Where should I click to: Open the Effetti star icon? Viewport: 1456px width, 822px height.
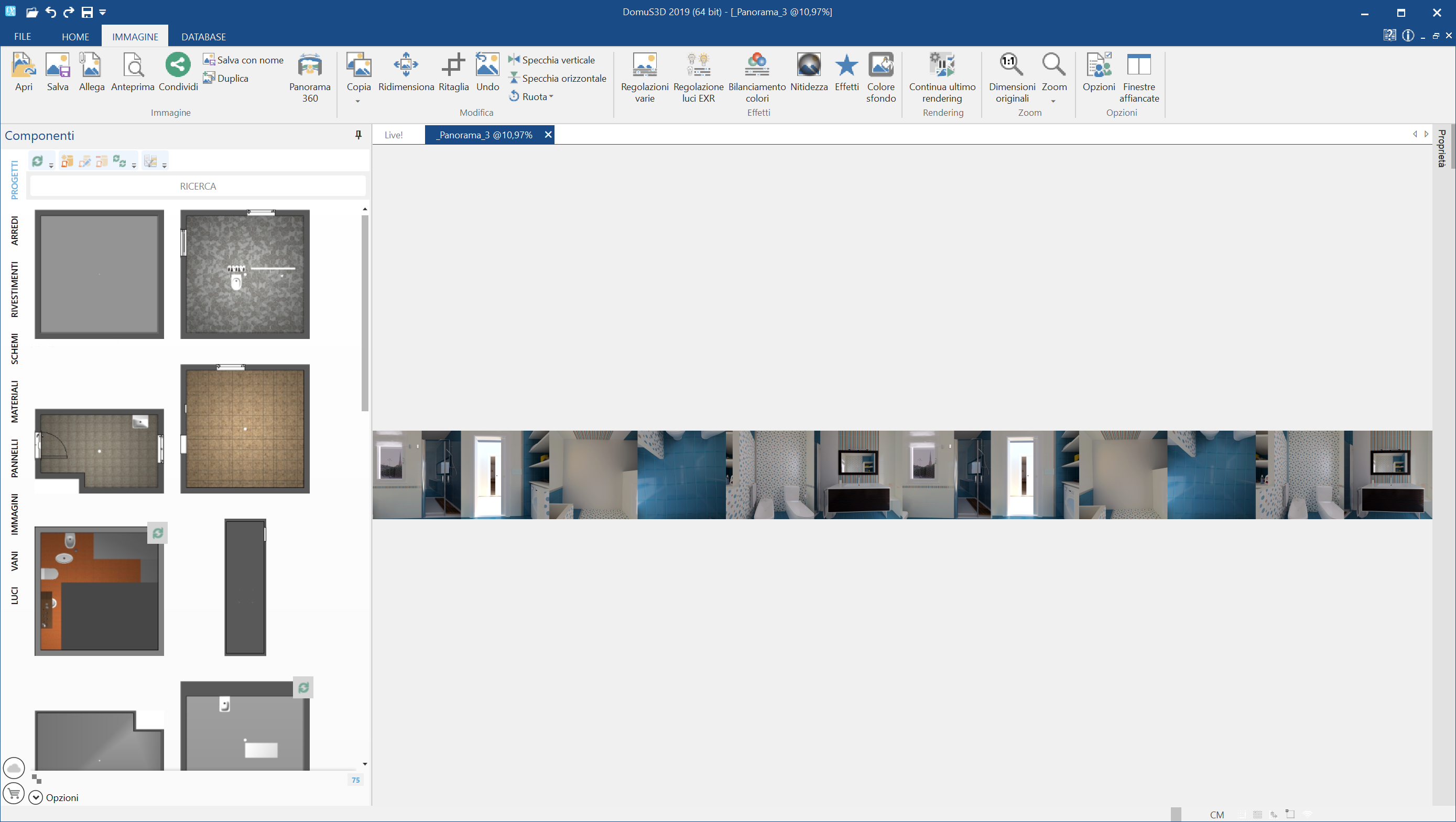[x=846, y=72]
